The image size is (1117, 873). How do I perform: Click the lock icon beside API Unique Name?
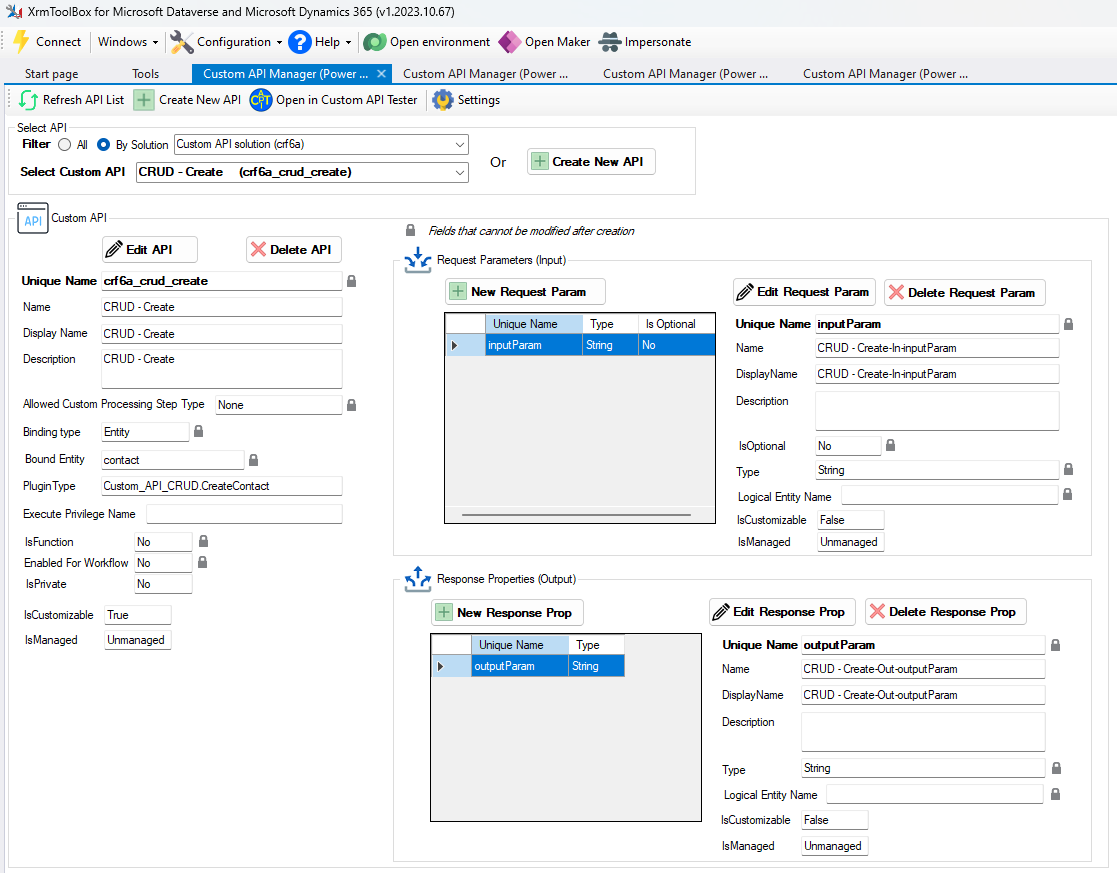[351, 281]
